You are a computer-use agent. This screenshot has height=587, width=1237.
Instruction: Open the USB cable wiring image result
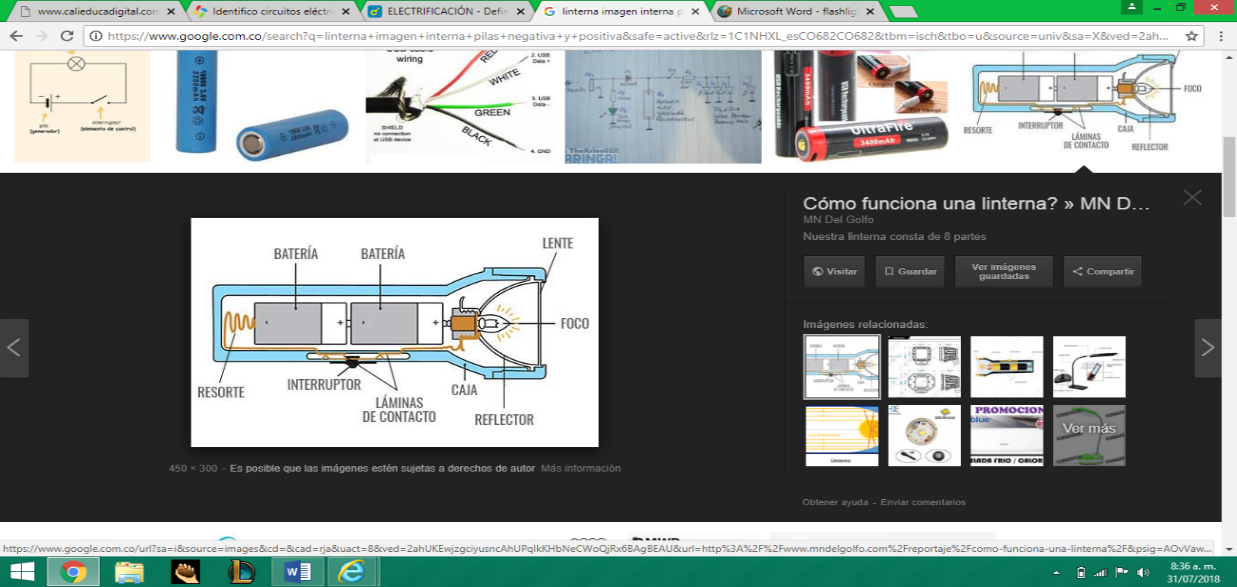pyautogui.click(x=458, y=106)
